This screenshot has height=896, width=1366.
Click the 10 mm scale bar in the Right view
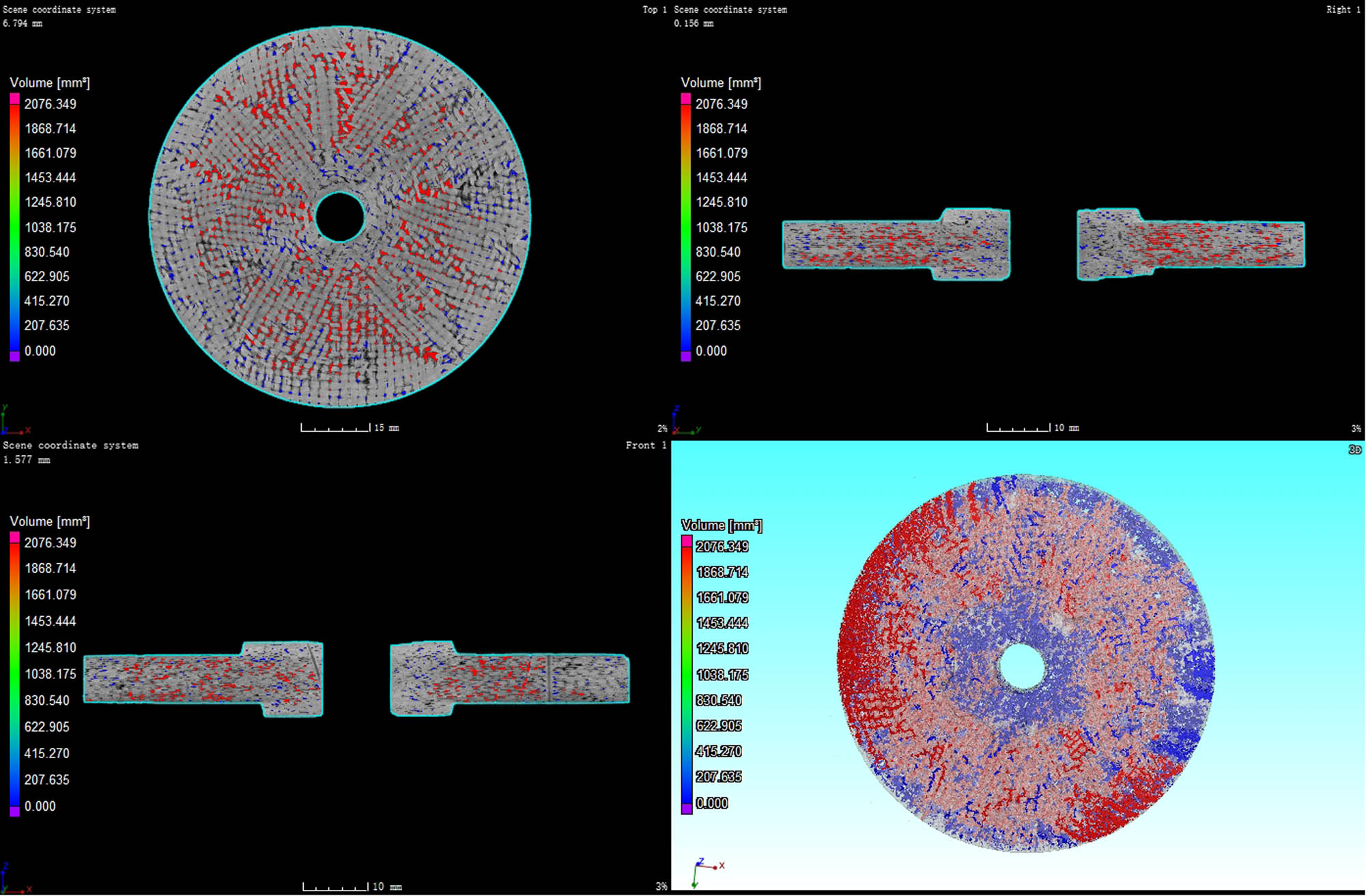(x=1019, y=427)
